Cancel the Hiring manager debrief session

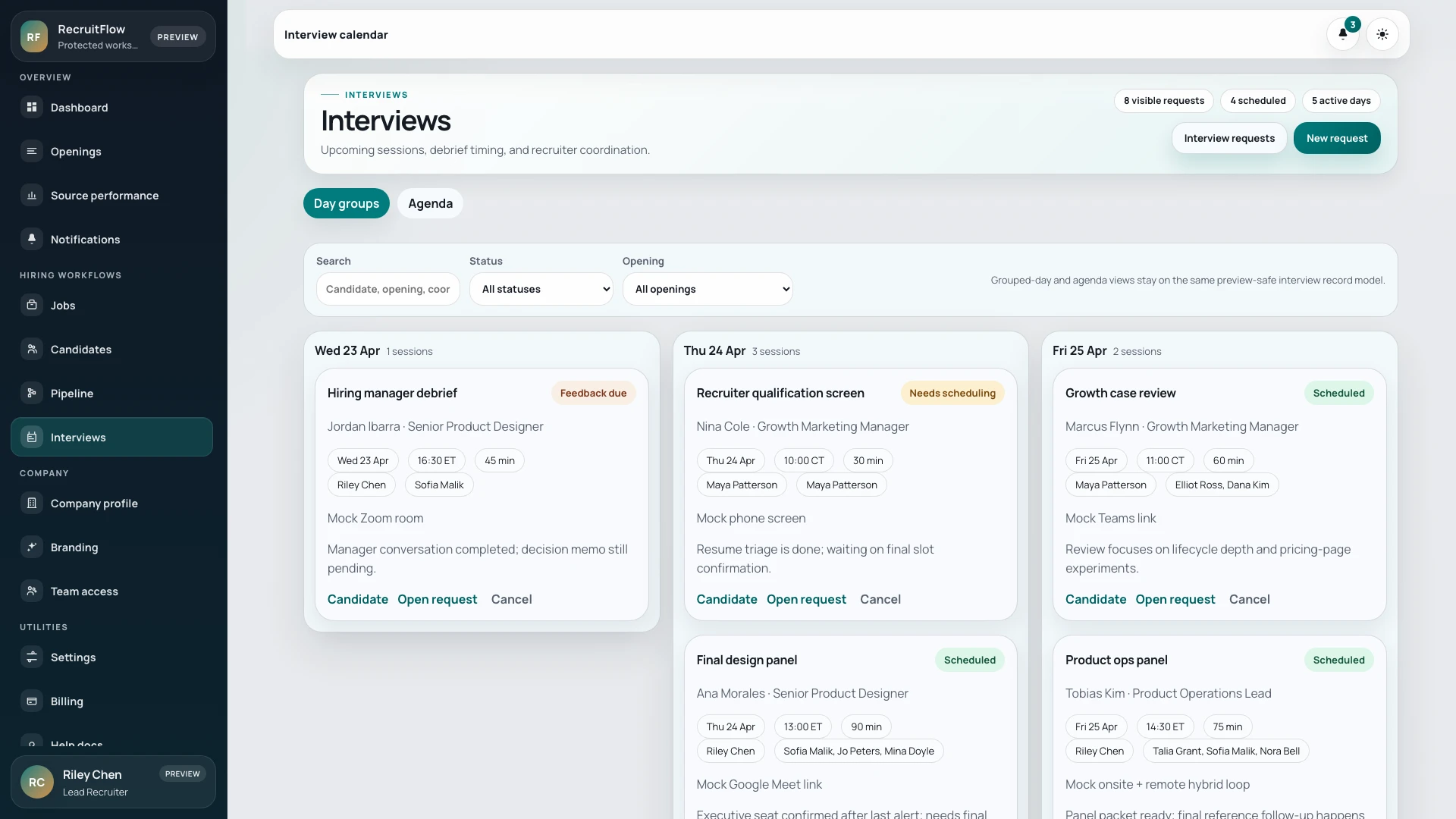pyautogui.click(x=512, y=599)
